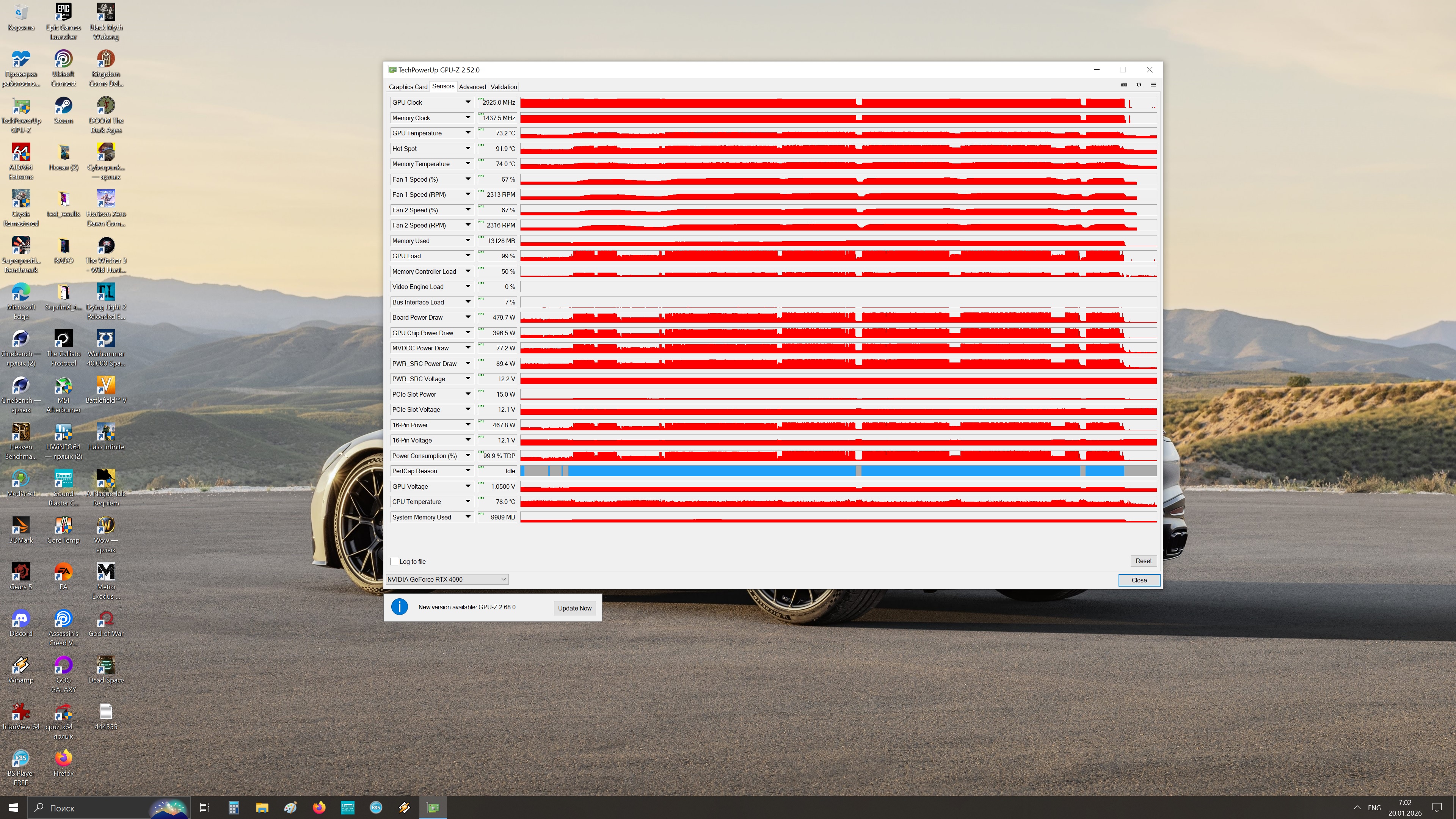Open the Hot Spot sensor dropdown arrow

468,149
